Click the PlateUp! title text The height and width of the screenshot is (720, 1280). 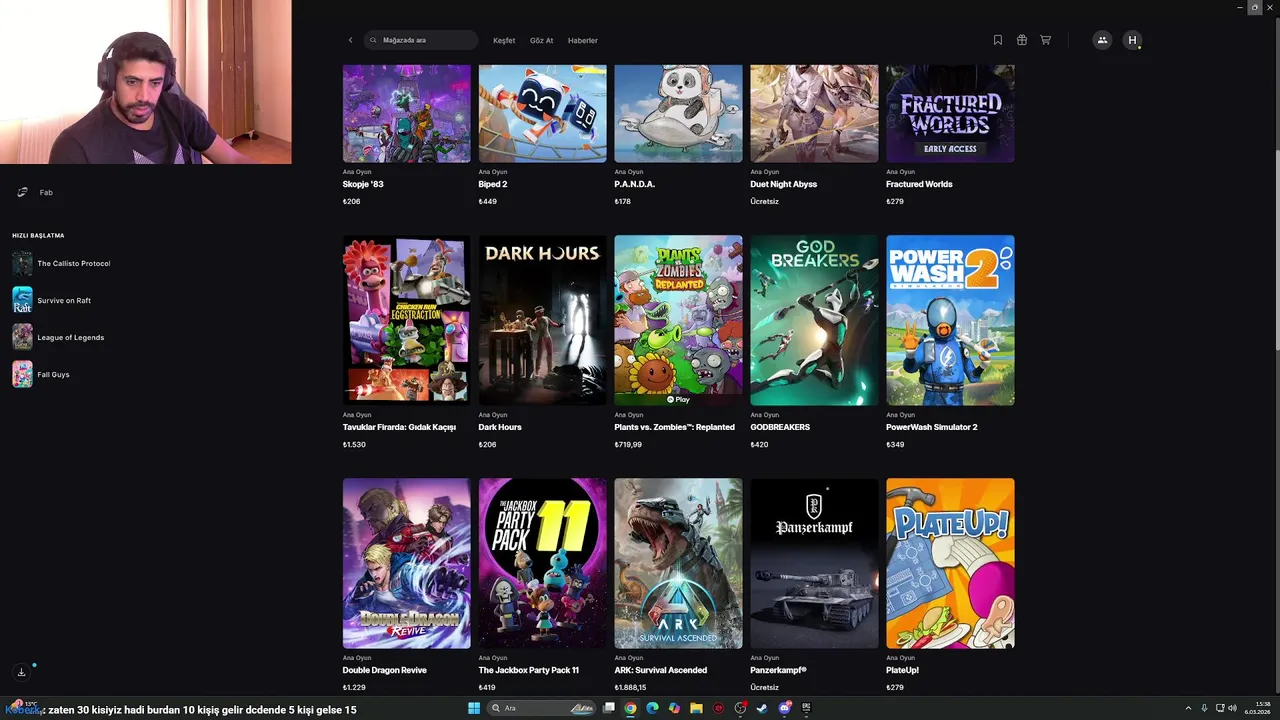pos(902,670)
